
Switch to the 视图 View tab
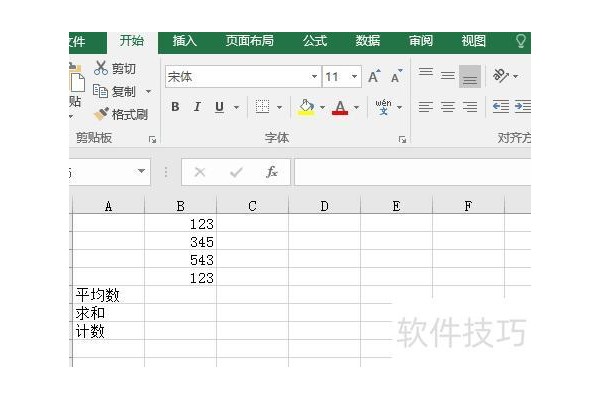(x=473, y=41)
